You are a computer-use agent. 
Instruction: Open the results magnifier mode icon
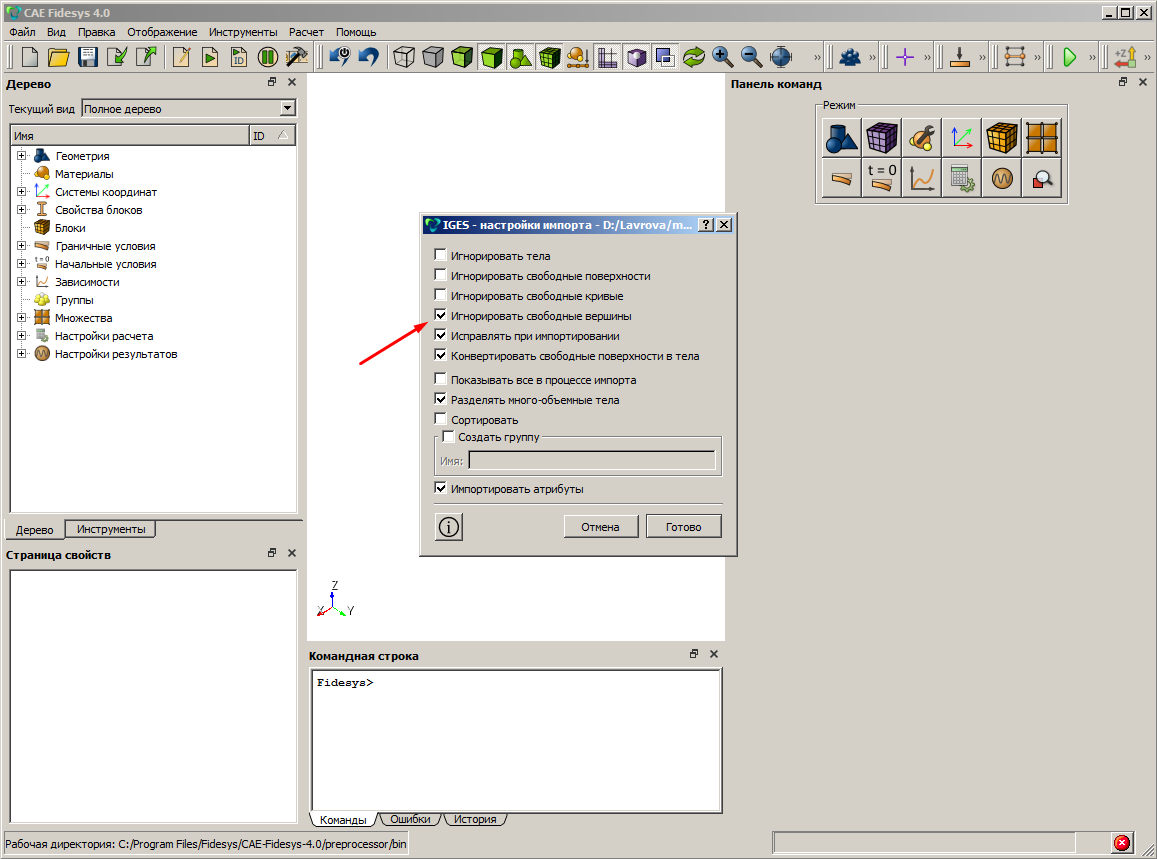tap(1042, 178)
